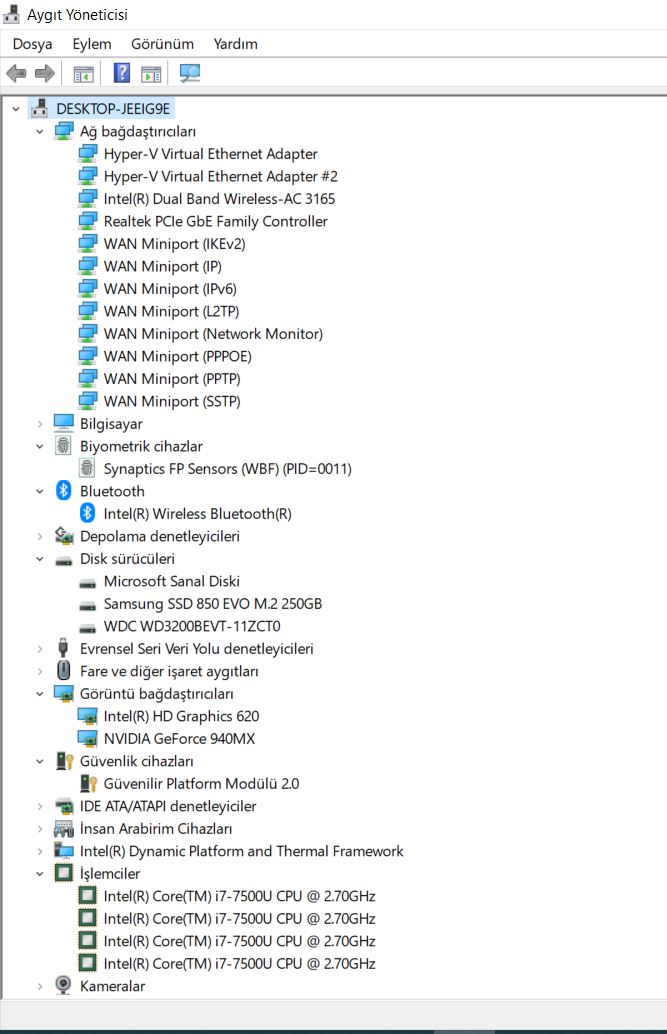
Task: Click the USB icon beside Evrensel Seri Veri Yolu denetleyicileri
Action: (x=63, y=648)
